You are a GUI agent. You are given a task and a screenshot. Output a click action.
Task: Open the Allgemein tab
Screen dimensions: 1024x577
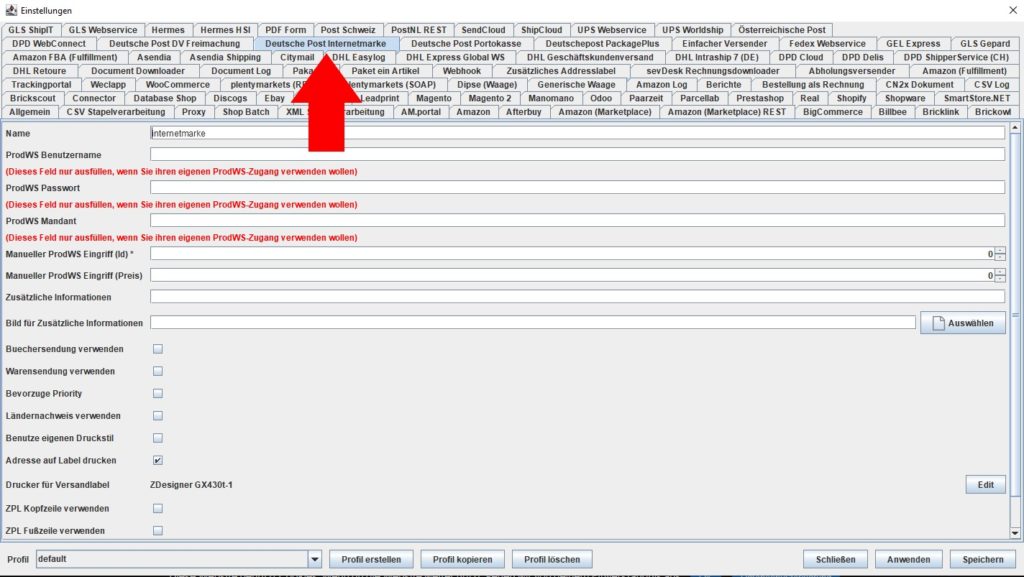(x=29, y=112)
